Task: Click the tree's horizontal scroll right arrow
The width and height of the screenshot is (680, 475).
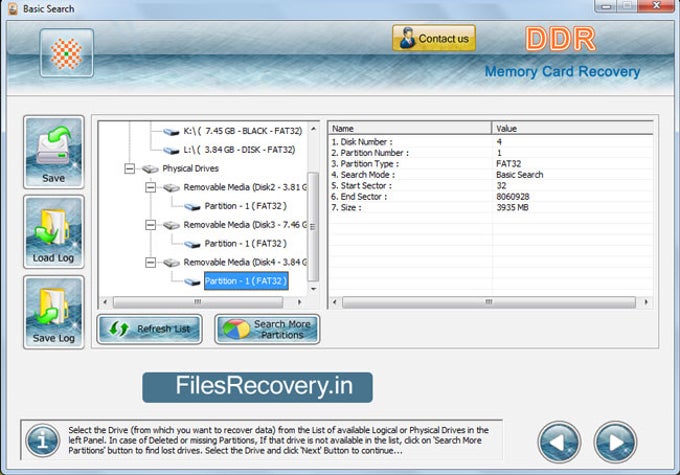Action: point(299,301)
